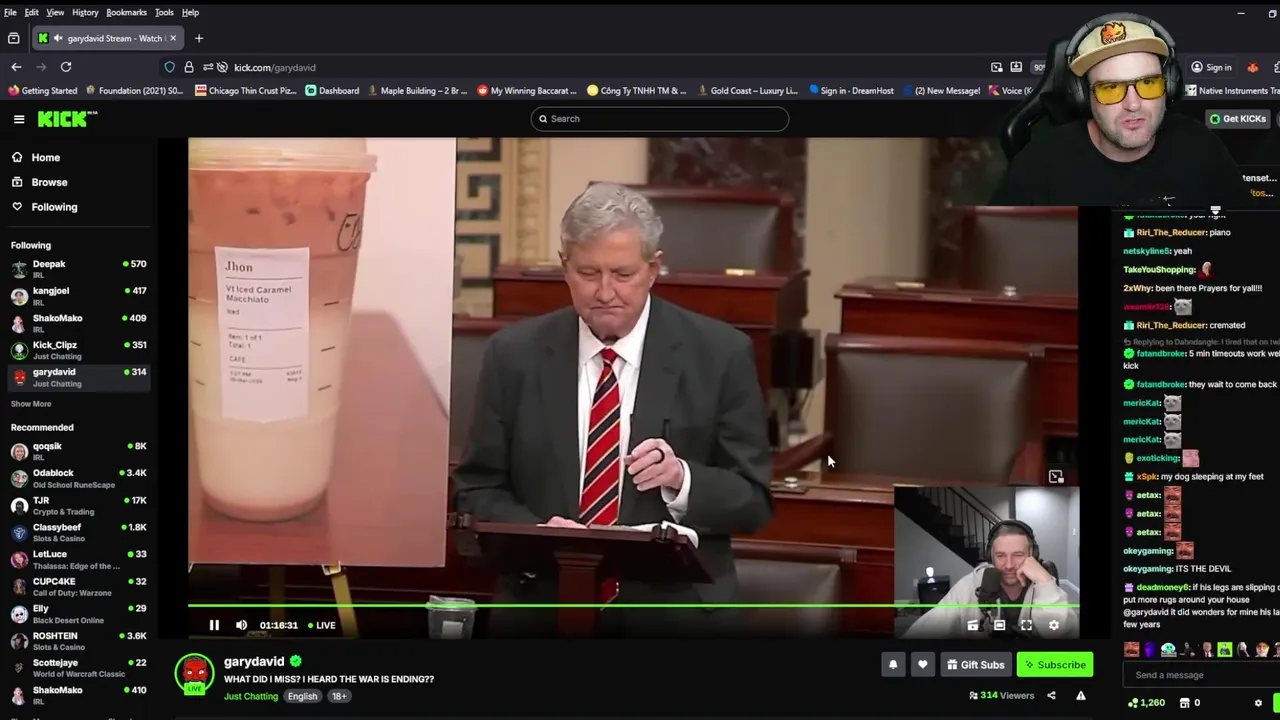
Task: Open Kick_Clipz followed channel
Action: pos(78,350)
